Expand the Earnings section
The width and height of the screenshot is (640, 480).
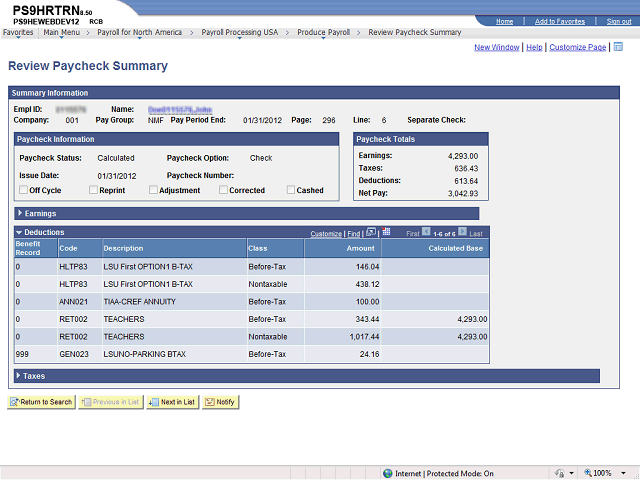coord(20,213)
